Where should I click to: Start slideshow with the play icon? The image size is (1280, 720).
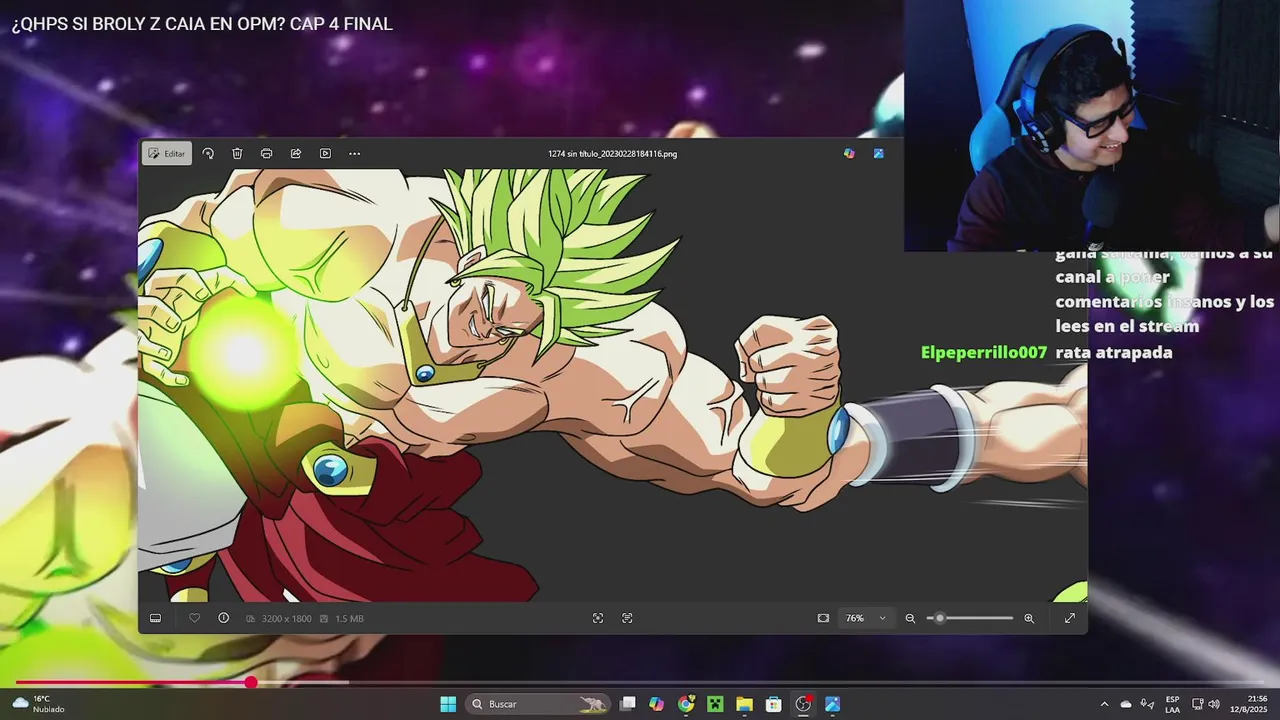click(325, 153)
